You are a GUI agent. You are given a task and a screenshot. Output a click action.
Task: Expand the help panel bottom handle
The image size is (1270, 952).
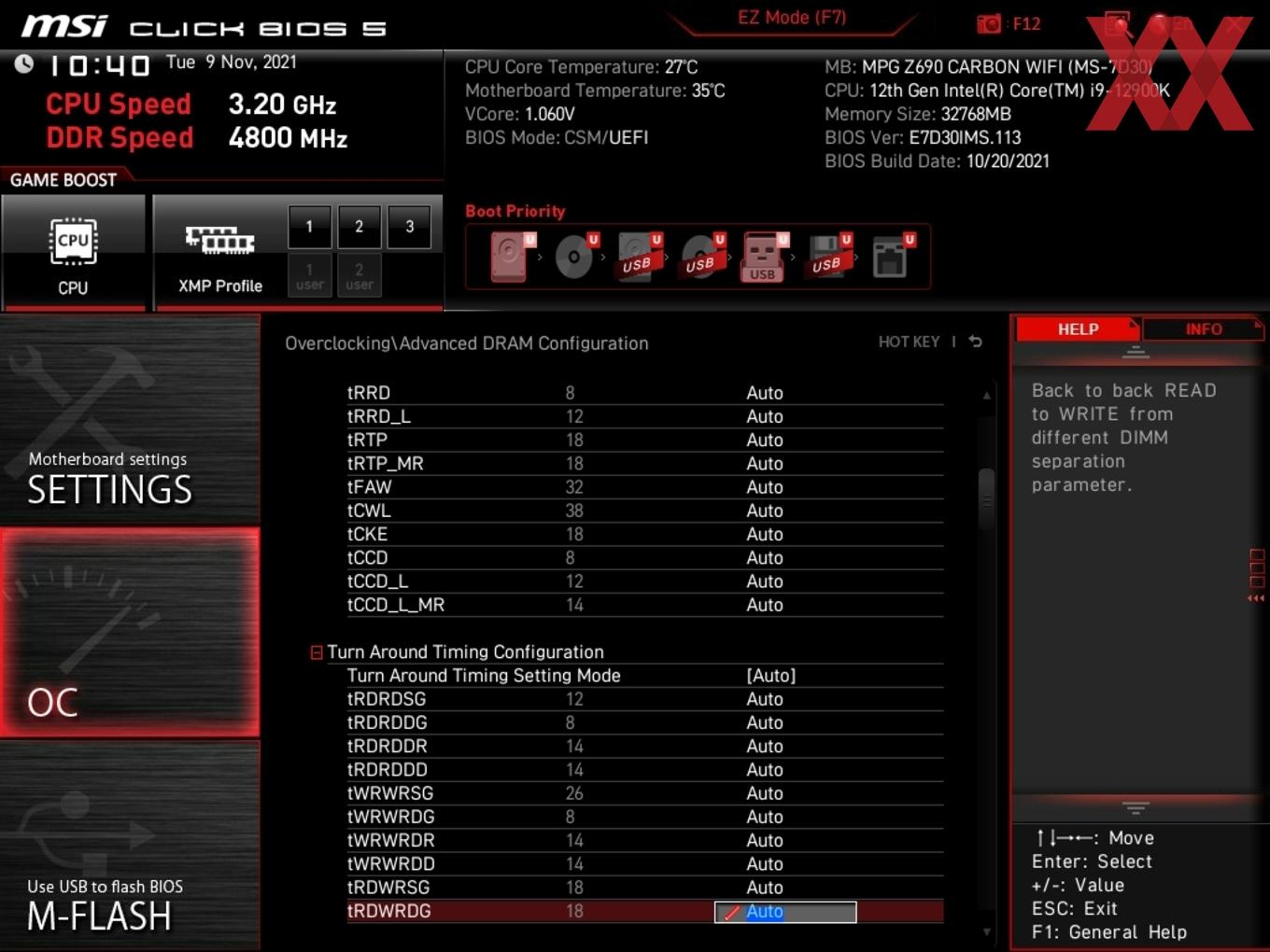point(1136,807)
